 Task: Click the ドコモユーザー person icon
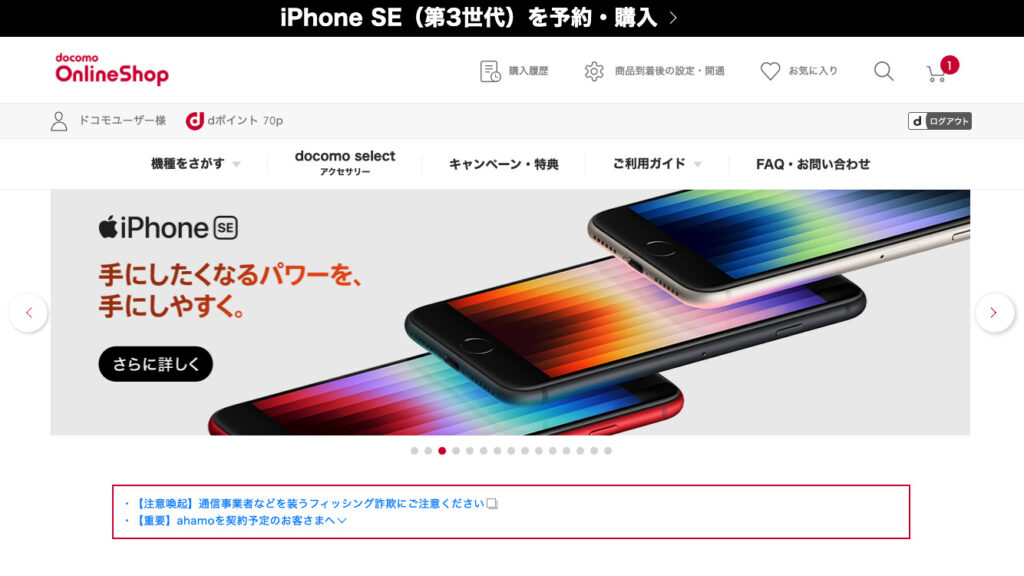click(59, 121)
